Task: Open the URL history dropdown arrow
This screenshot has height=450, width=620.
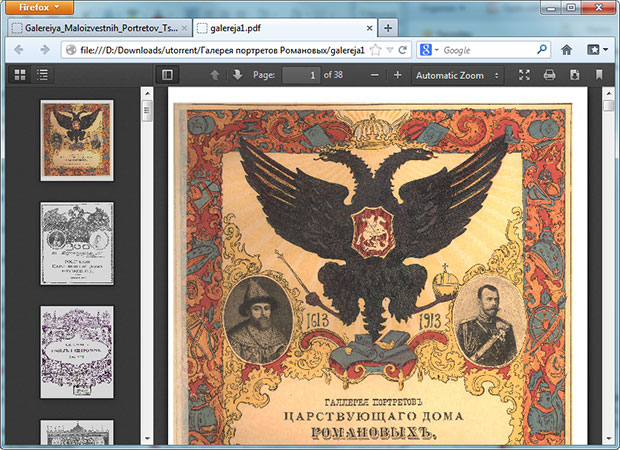Action: (x=390, y=50)
